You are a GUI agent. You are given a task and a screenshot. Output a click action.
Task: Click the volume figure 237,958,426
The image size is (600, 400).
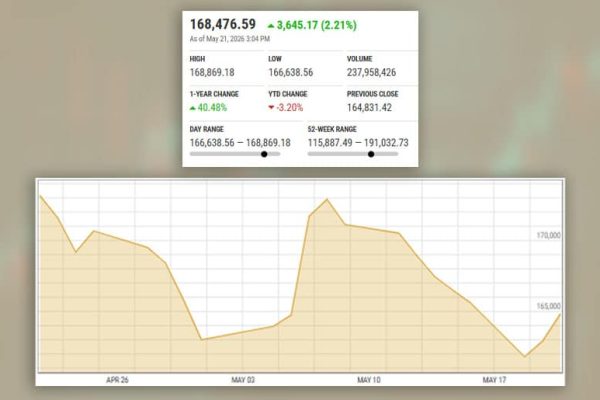[371, 72]
